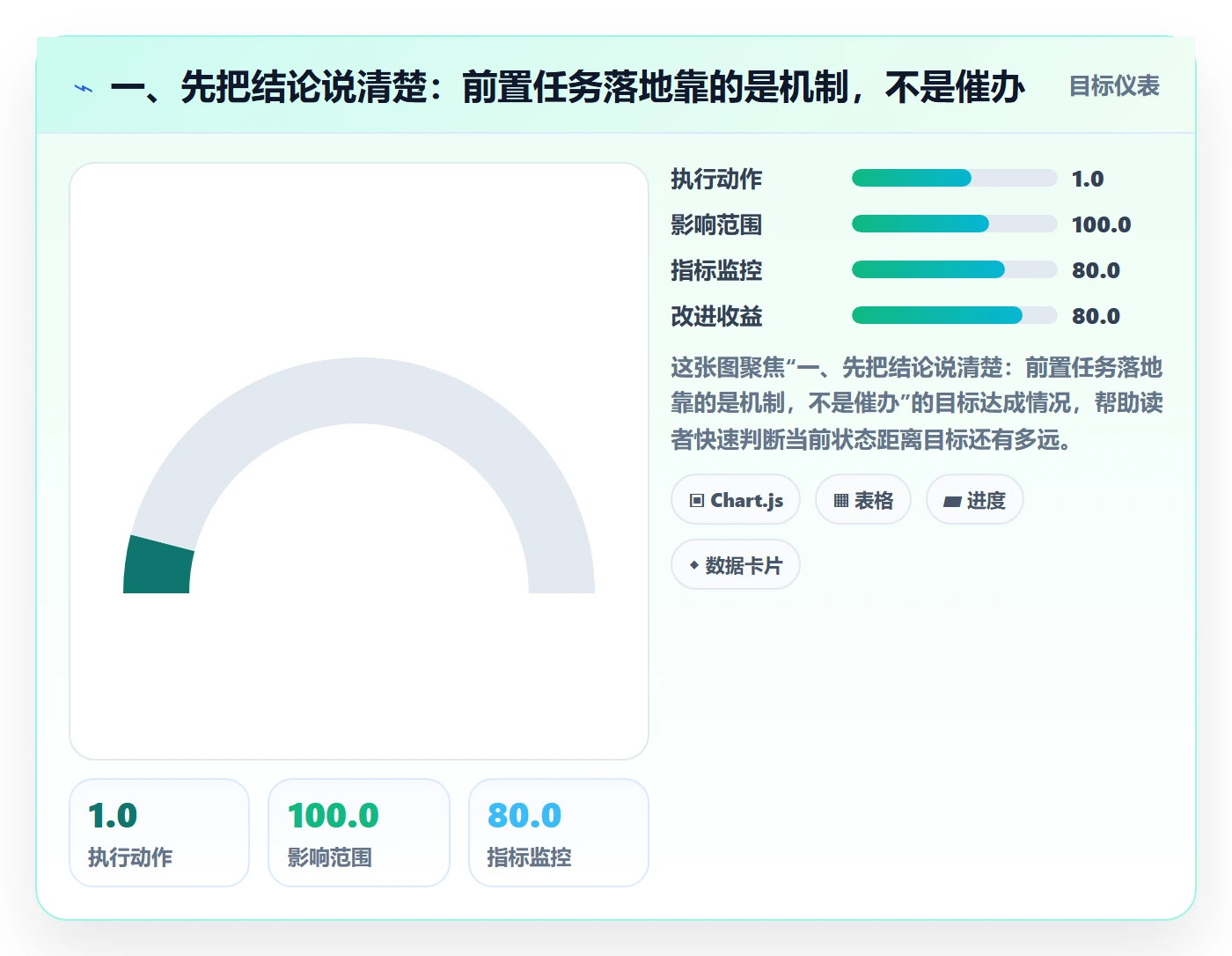
Task: Click the 指标监控 progress bar
Action: point(955,269)
